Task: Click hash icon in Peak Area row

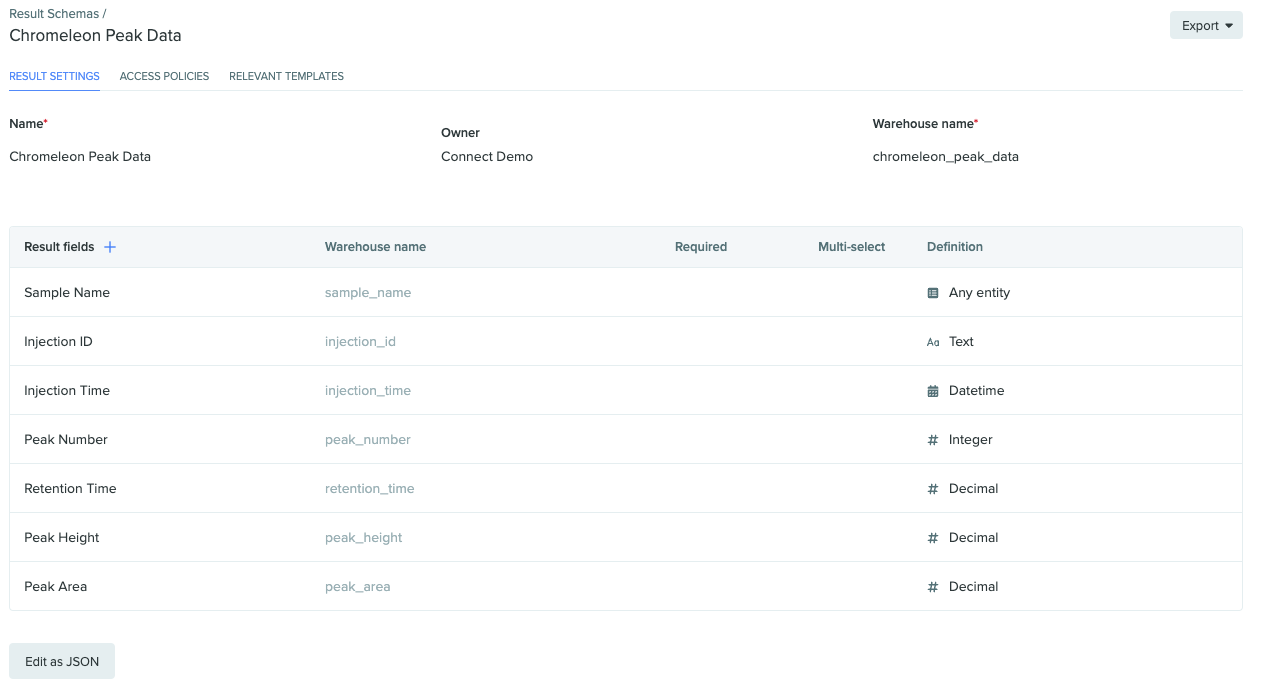Action: [x=933, y=587]
